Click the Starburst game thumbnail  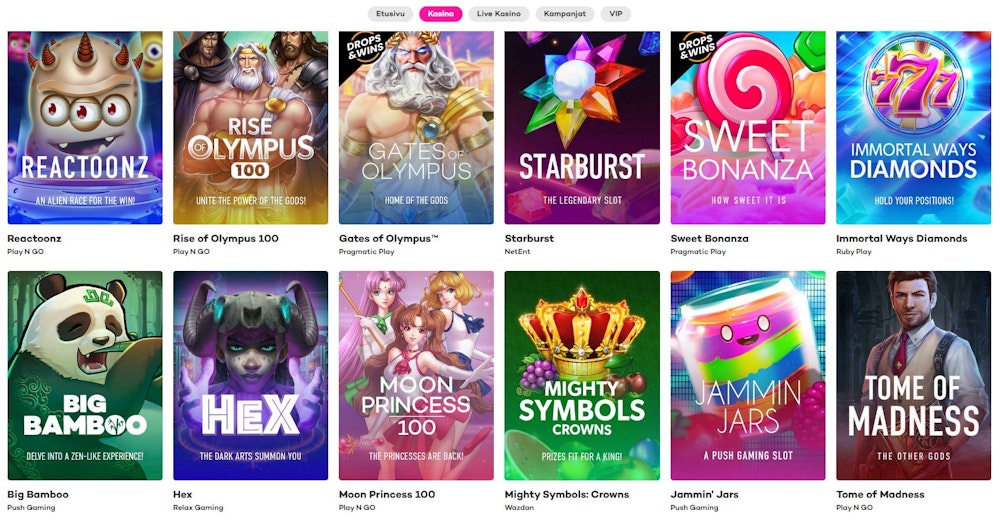coord(582,127)
